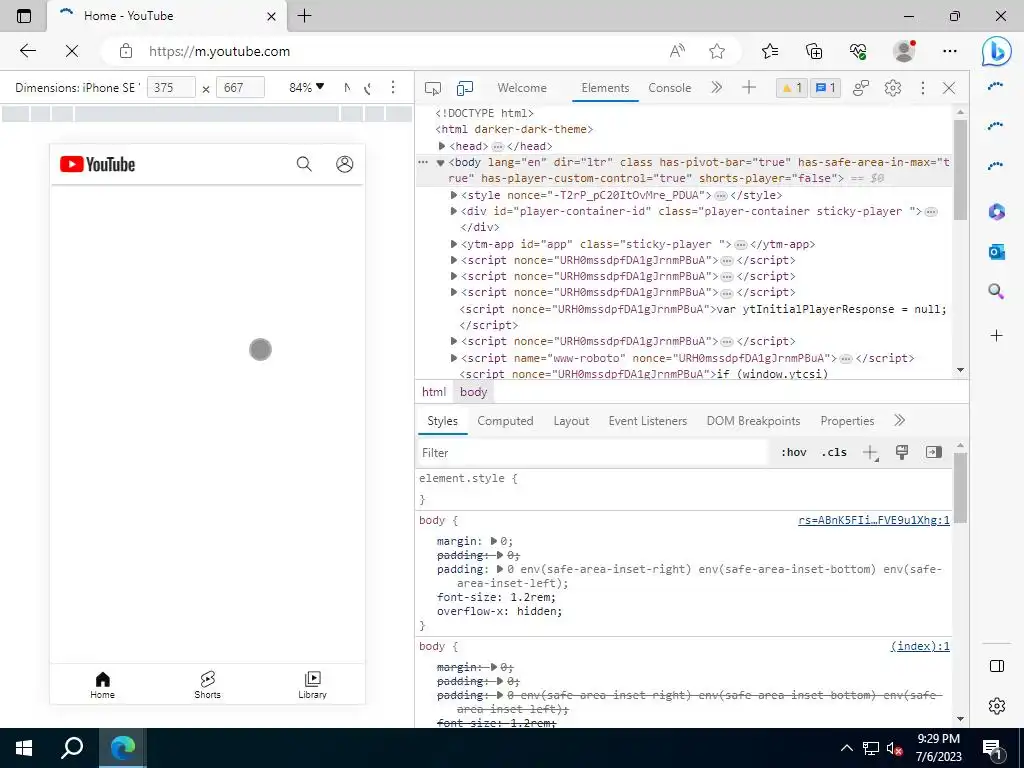Viewport: 1024px width, 768px height.
Task: Open the Computed styles tab
Action: click(505, 421)
